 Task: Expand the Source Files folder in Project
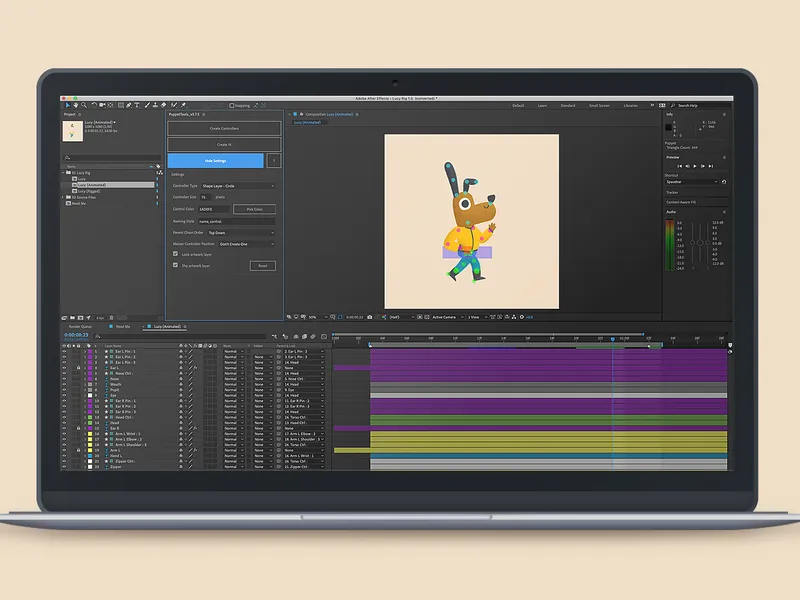(63, 197)
